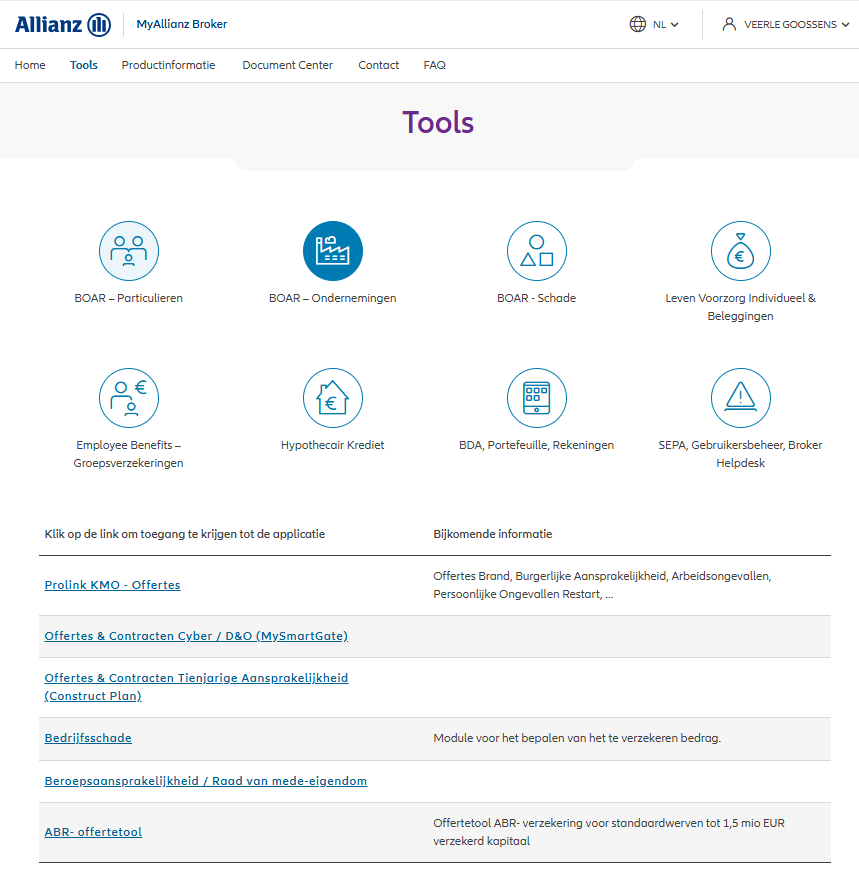Open the Productinformatie menu

[168, 65]
